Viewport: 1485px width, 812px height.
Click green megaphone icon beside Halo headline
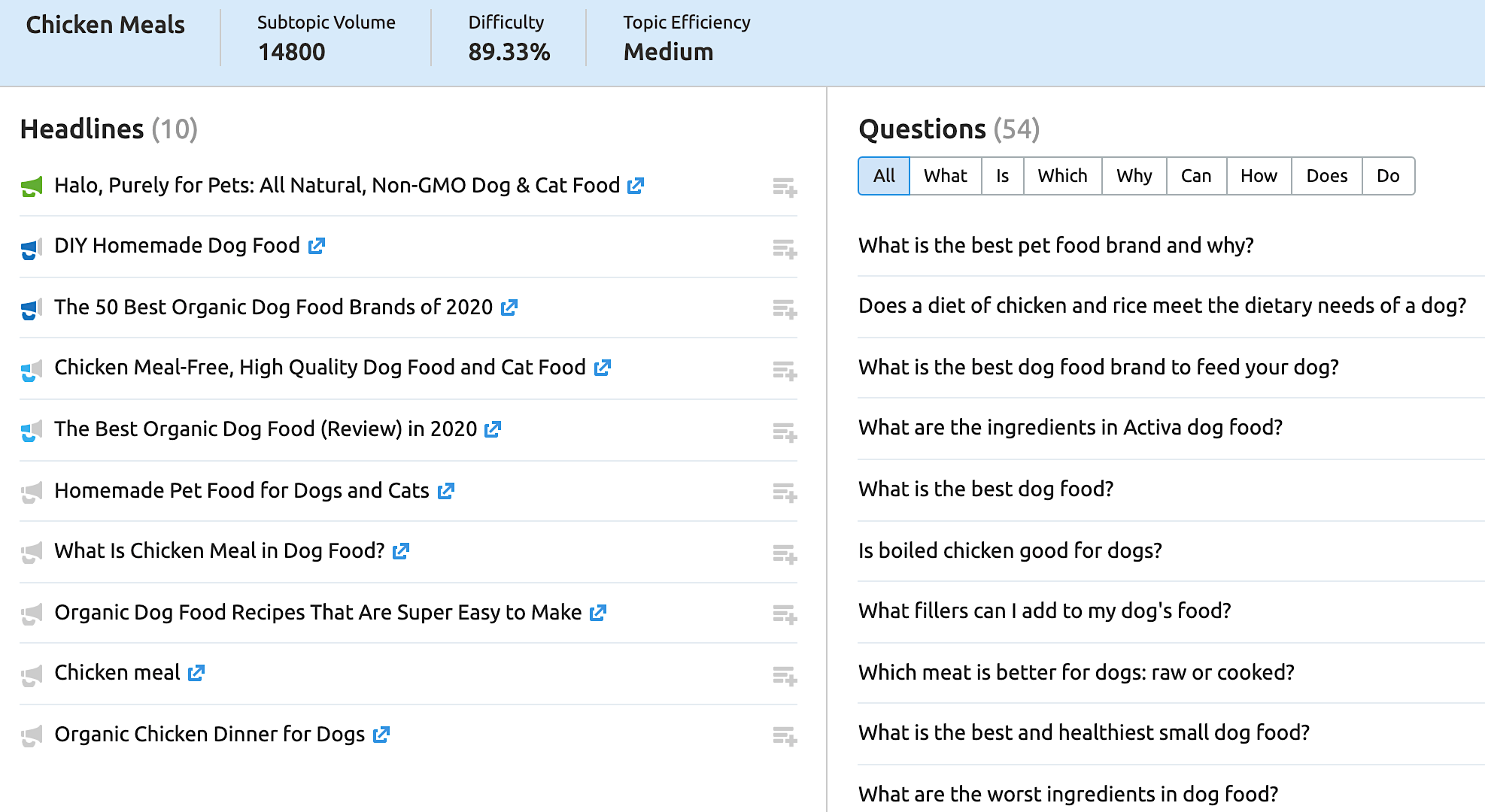(x=32, y=186)
